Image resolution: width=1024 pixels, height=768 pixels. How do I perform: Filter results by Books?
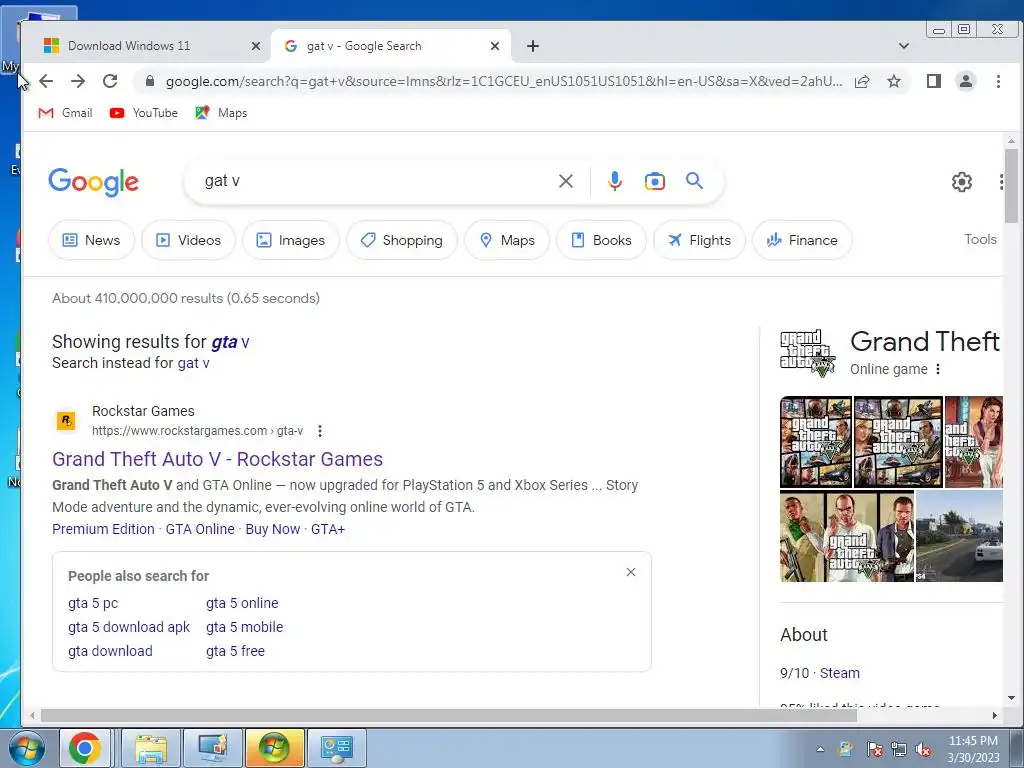pos(601,240)
